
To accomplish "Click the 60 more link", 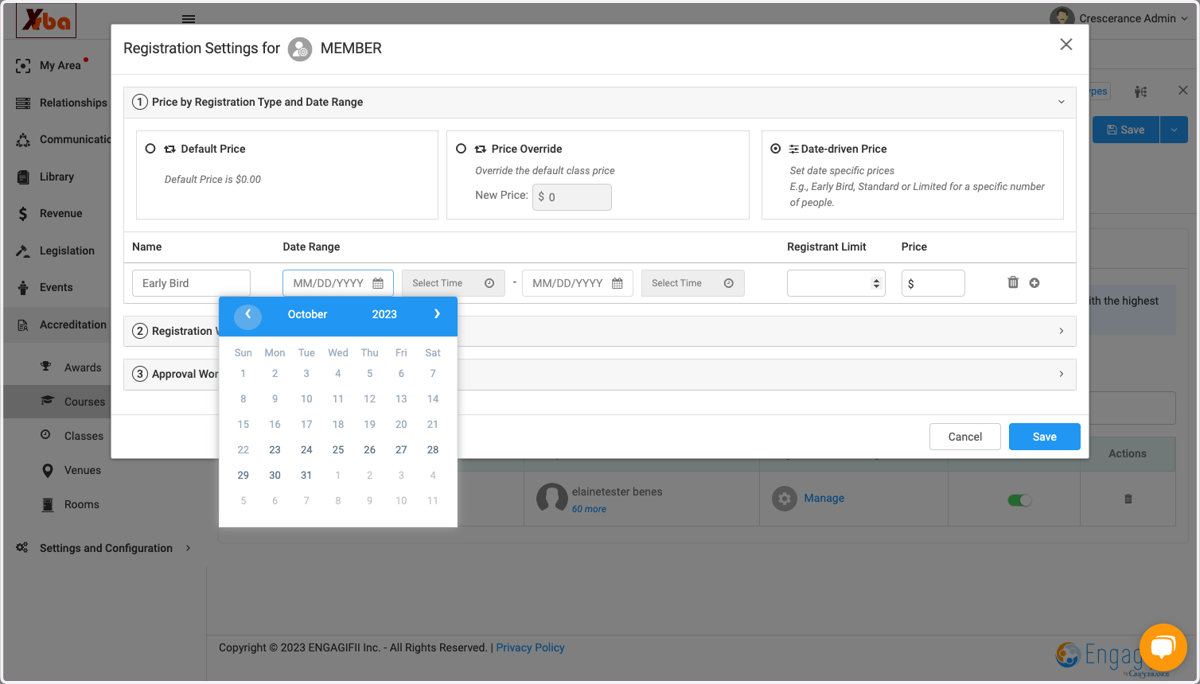I will tap(589, 509).
